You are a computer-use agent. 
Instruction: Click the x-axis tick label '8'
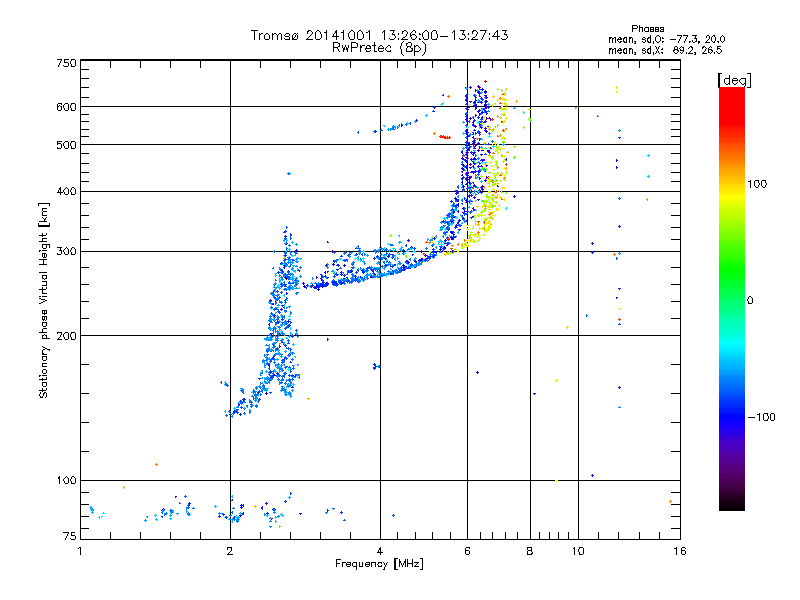click(x=530, y=551)
